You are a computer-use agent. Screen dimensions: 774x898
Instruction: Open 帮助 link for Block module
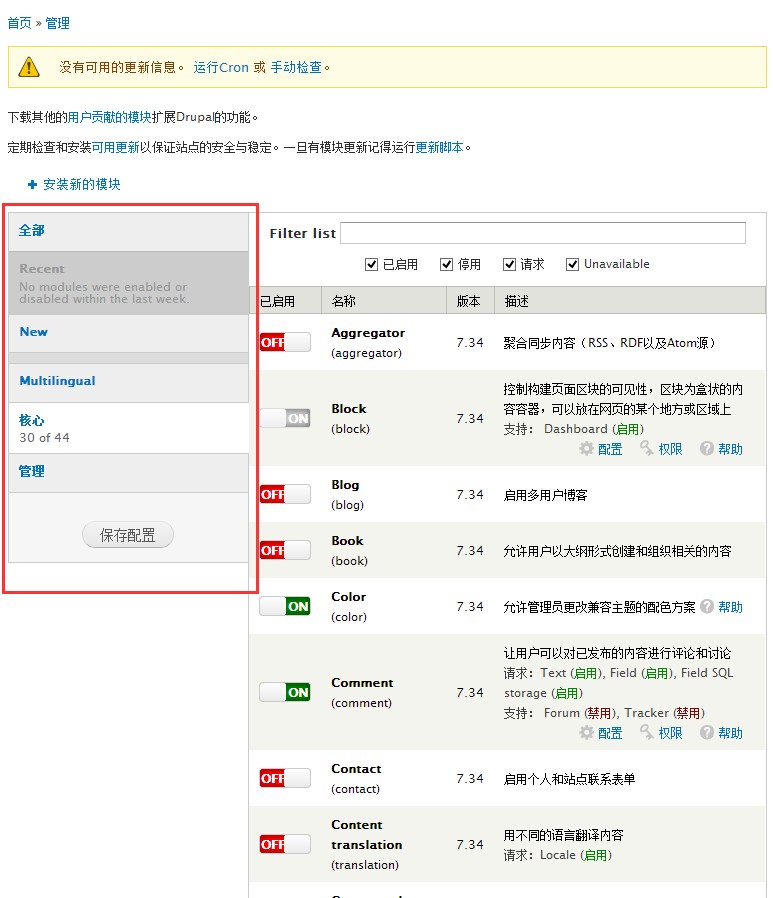click(x=730, y=449)
